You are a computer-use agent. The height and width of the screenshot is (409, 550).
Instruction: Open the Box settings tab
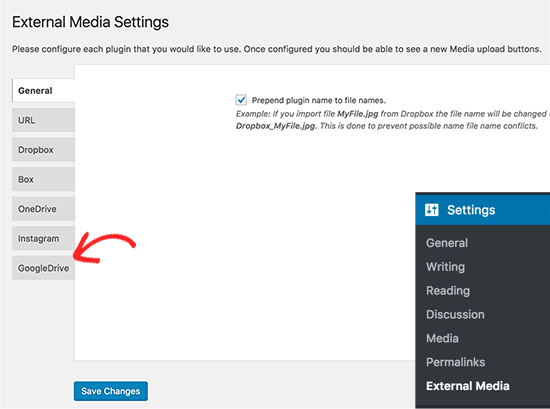[43, 179]
